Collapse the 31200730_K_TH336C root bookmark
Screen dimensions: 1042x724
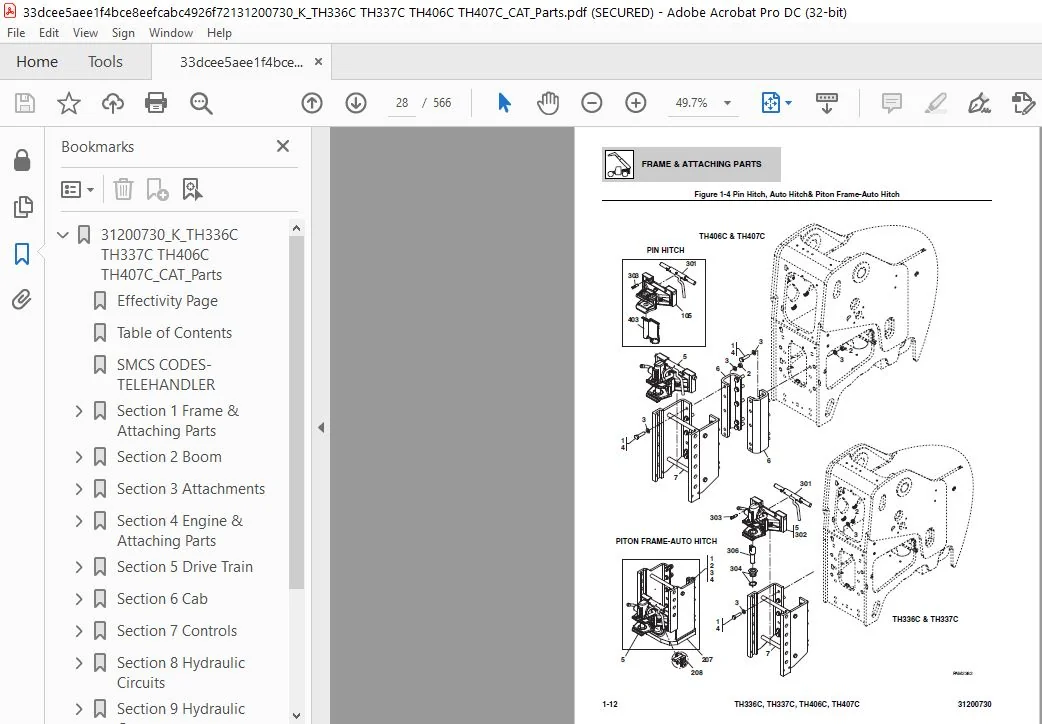point(63,235)
